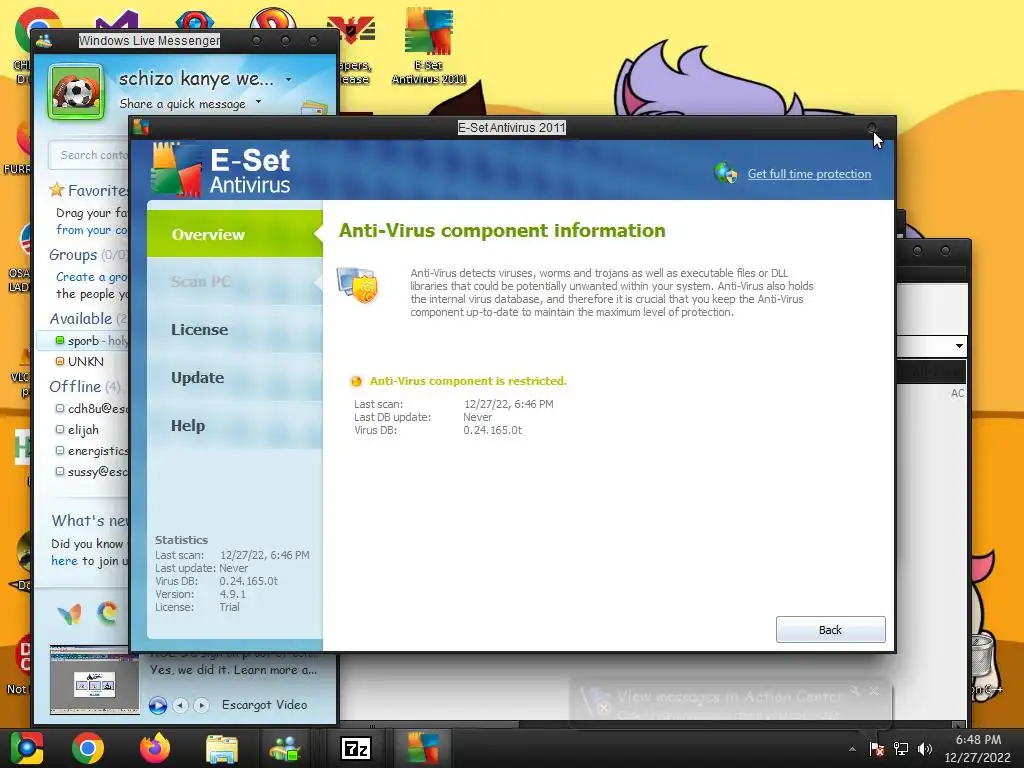Click the Recycle Bin desktop icon
Screen dimensions: 1024x768
pyautogui.click(x=982, y=656)
